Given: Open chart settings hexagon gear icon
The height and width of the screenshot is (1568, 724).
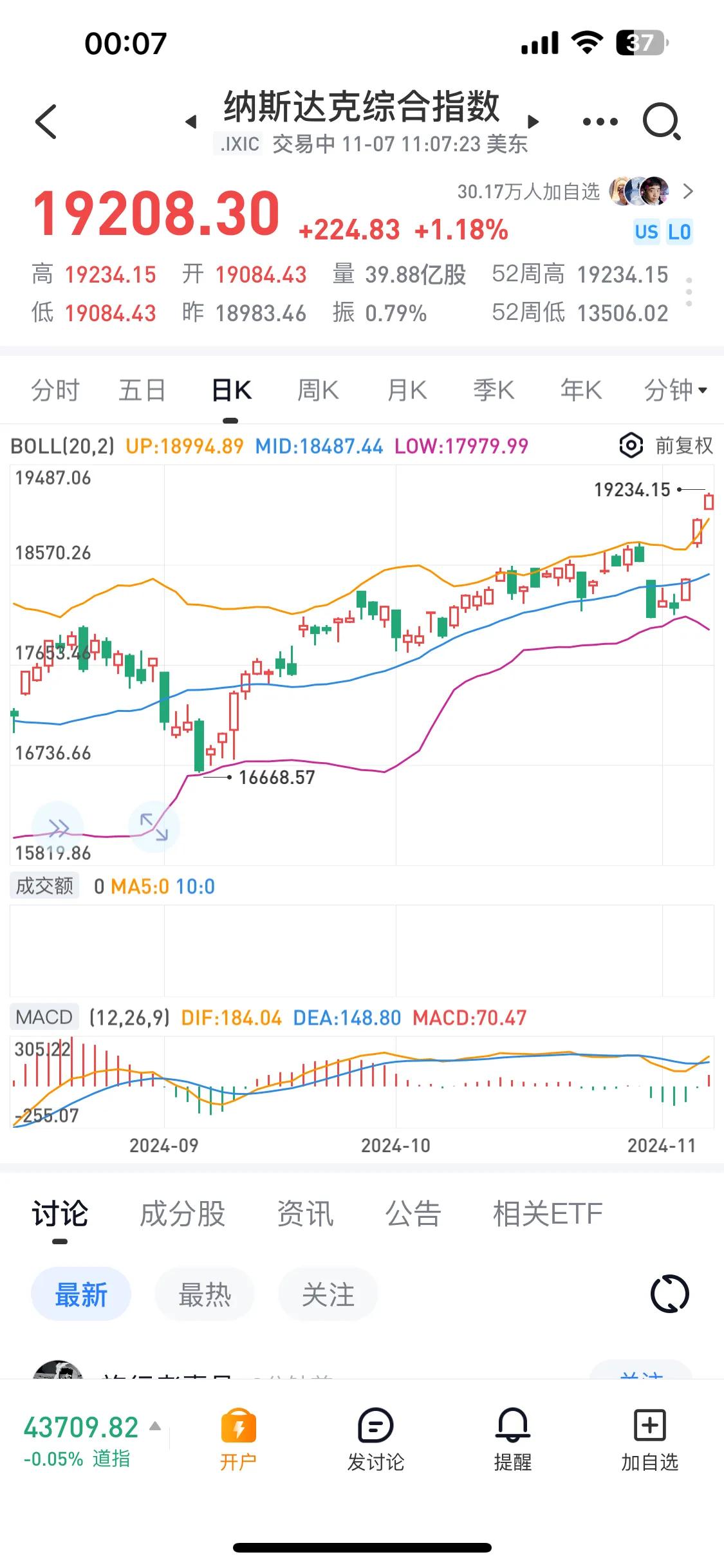Looking at the screenshot, I should coord(631,445).
